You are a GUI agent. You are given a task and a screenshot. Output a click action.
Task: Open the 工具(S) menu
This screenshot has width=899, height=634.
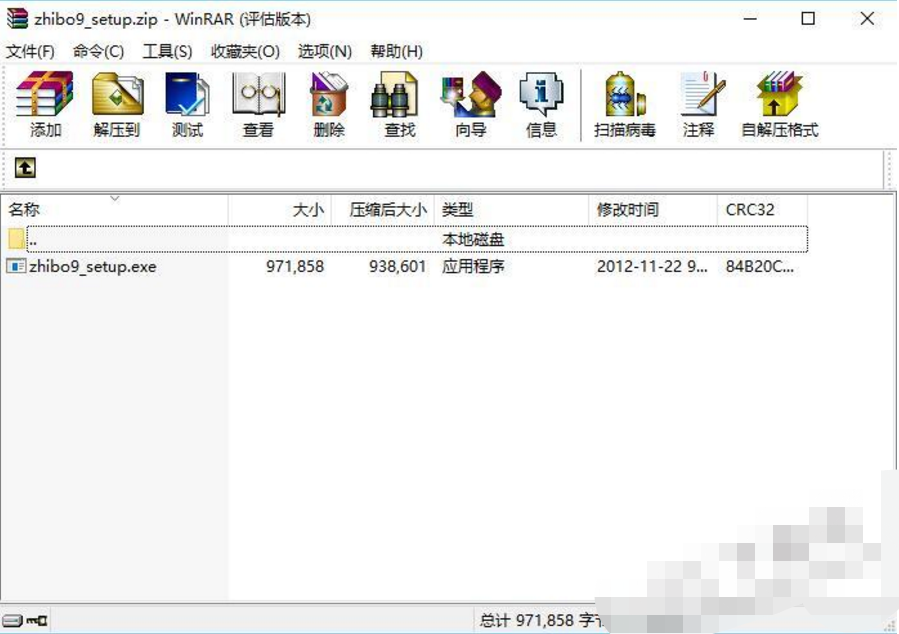(x=167, y=52)
